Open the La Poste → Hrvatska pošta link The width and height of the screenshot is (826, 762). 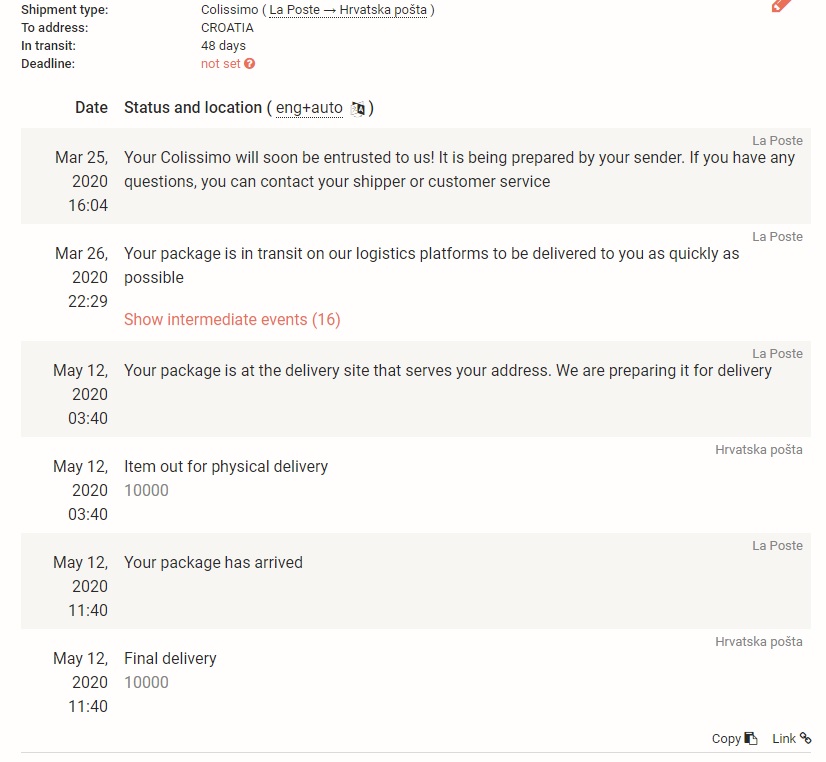point(348,10)
